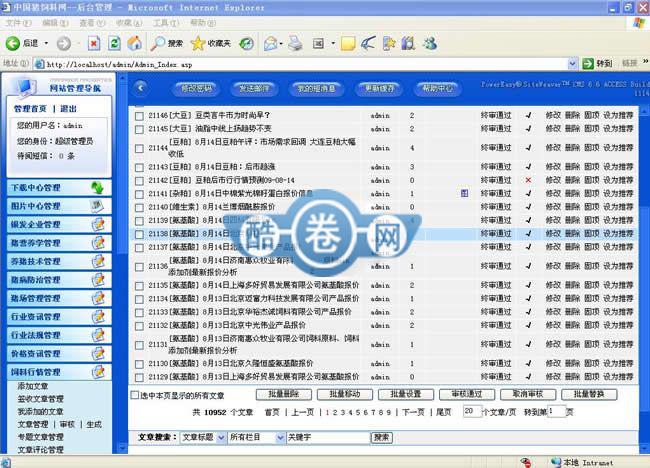
Task: Click the security icon in the status bar
Action: tap(526, 463)
